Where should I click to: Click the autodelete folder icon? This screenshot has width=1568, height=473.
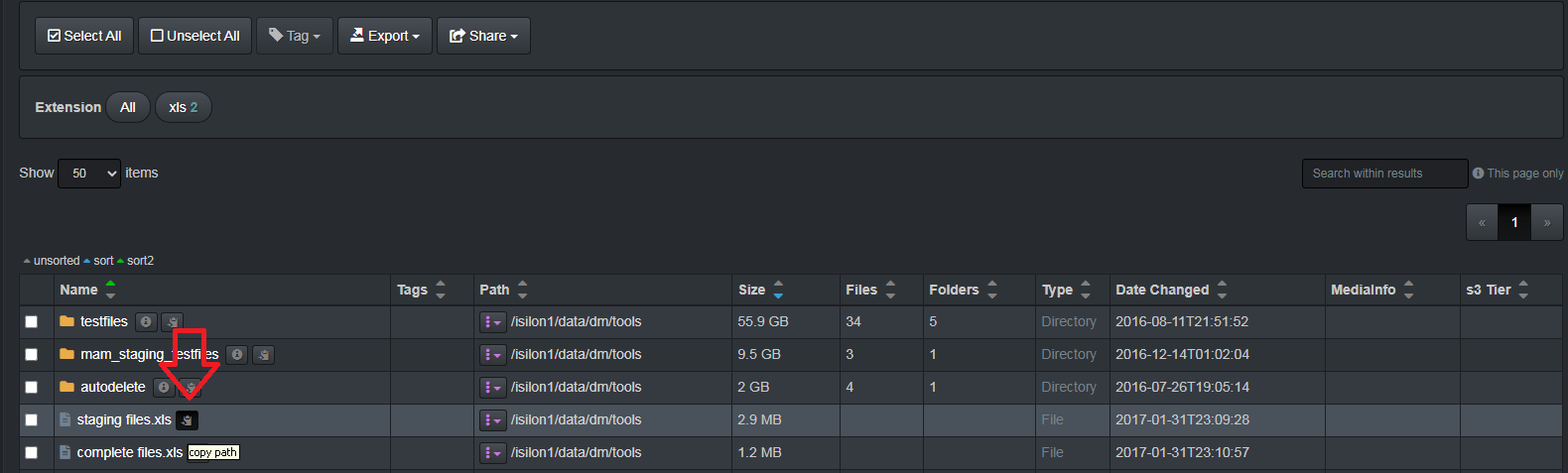click(66, 387)
